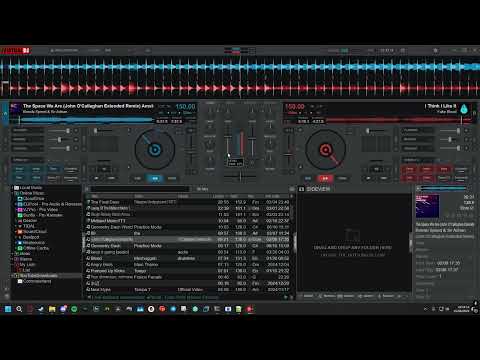Hit the CUE button on the right deck
This screenshot has width=480, height=360.
click(x=308, y=178)
